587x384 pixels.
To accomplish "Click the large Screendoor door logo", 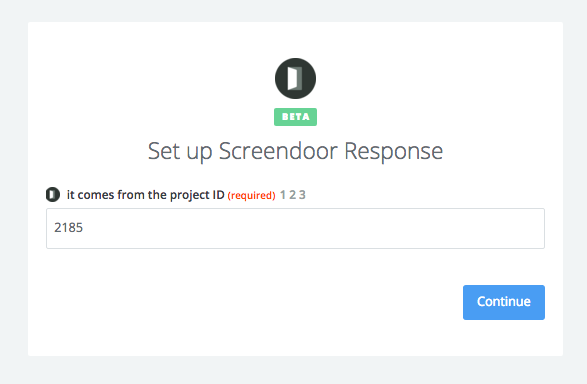I will click(x=295, y=78).
